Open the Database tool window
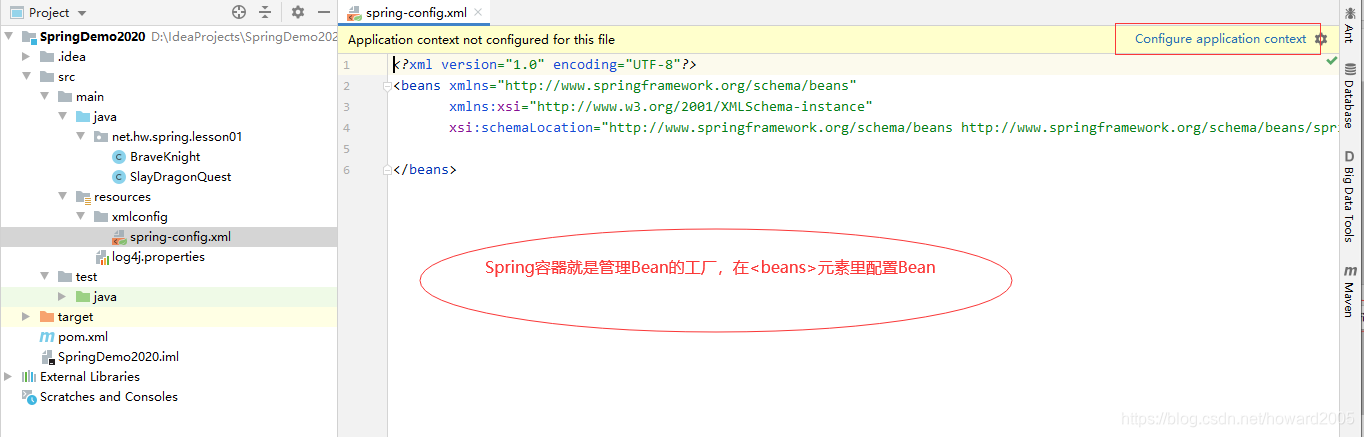Screen dimensions: 1364x437 click(1350, 96)
